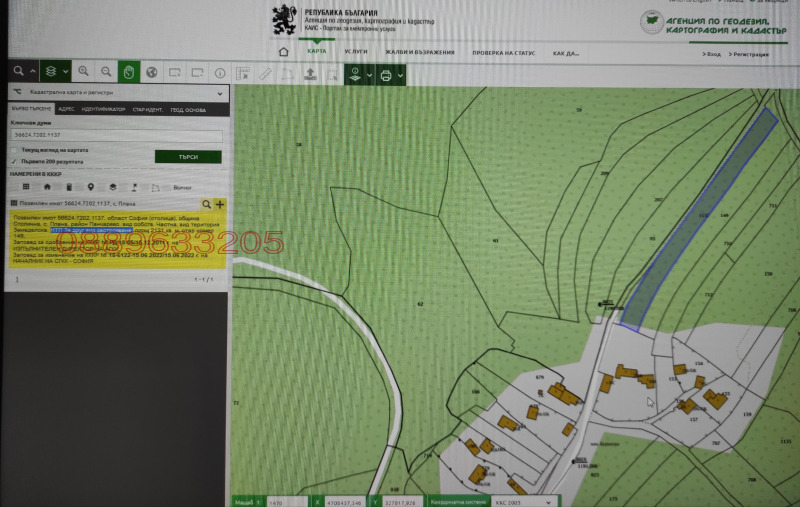Click the zoom out magnifier tool

pyautogui.click(x=105, y=72)
